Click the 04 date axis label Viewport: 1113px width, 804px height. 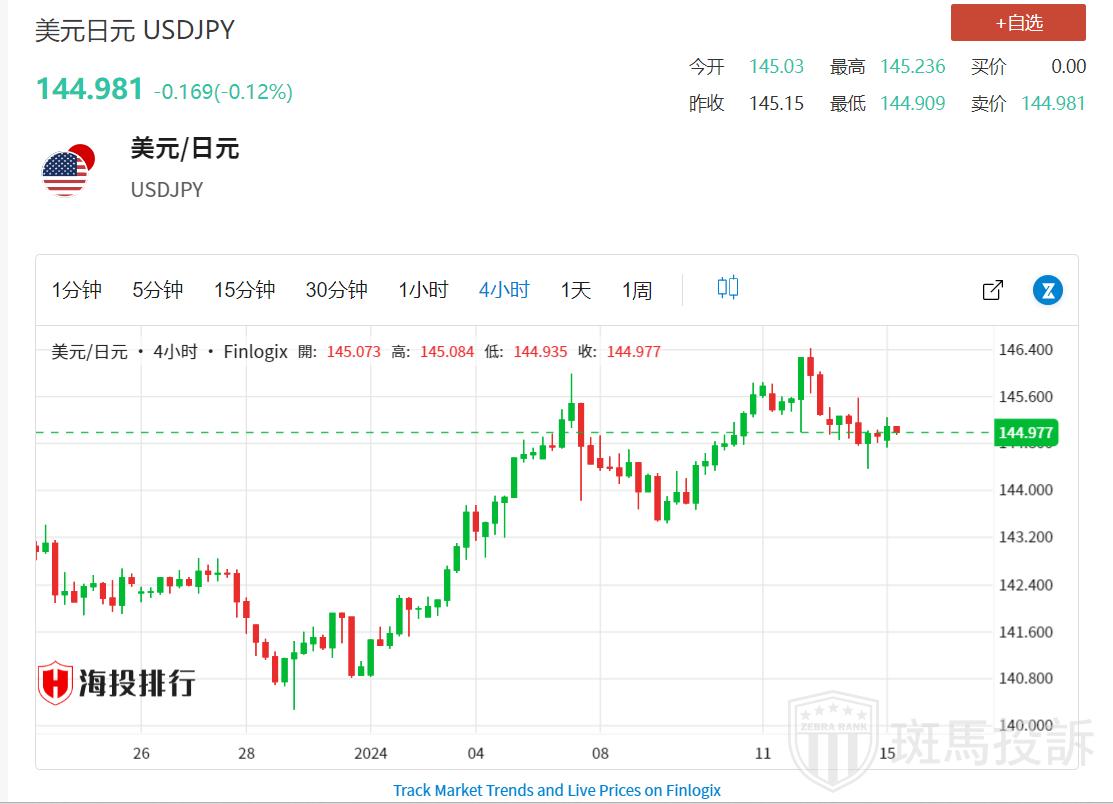click(x=476, y=754)
